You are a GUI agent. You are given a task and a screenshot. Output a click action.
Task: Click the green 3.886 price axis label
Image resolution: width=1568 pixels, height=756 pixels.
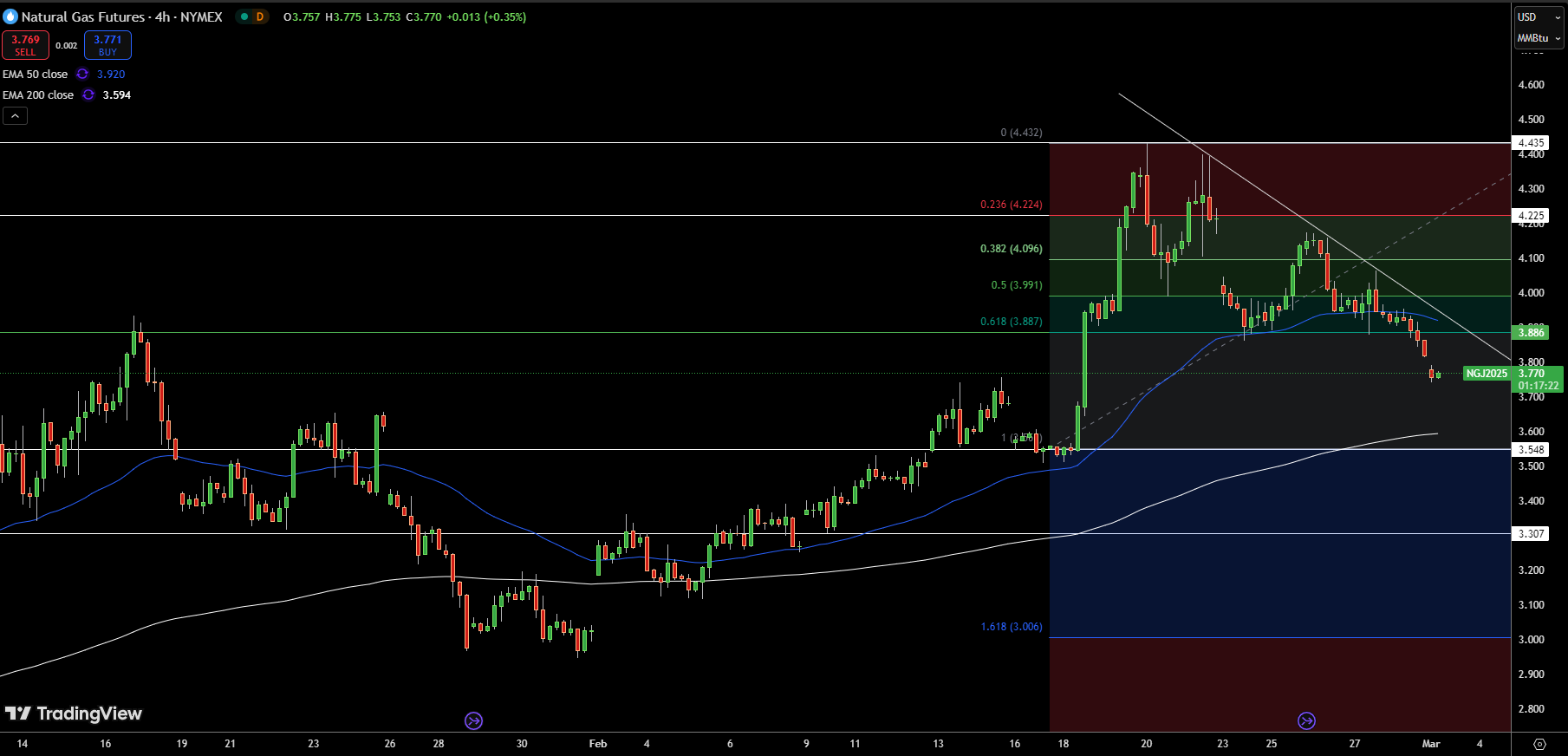(x=1531, y=333)
